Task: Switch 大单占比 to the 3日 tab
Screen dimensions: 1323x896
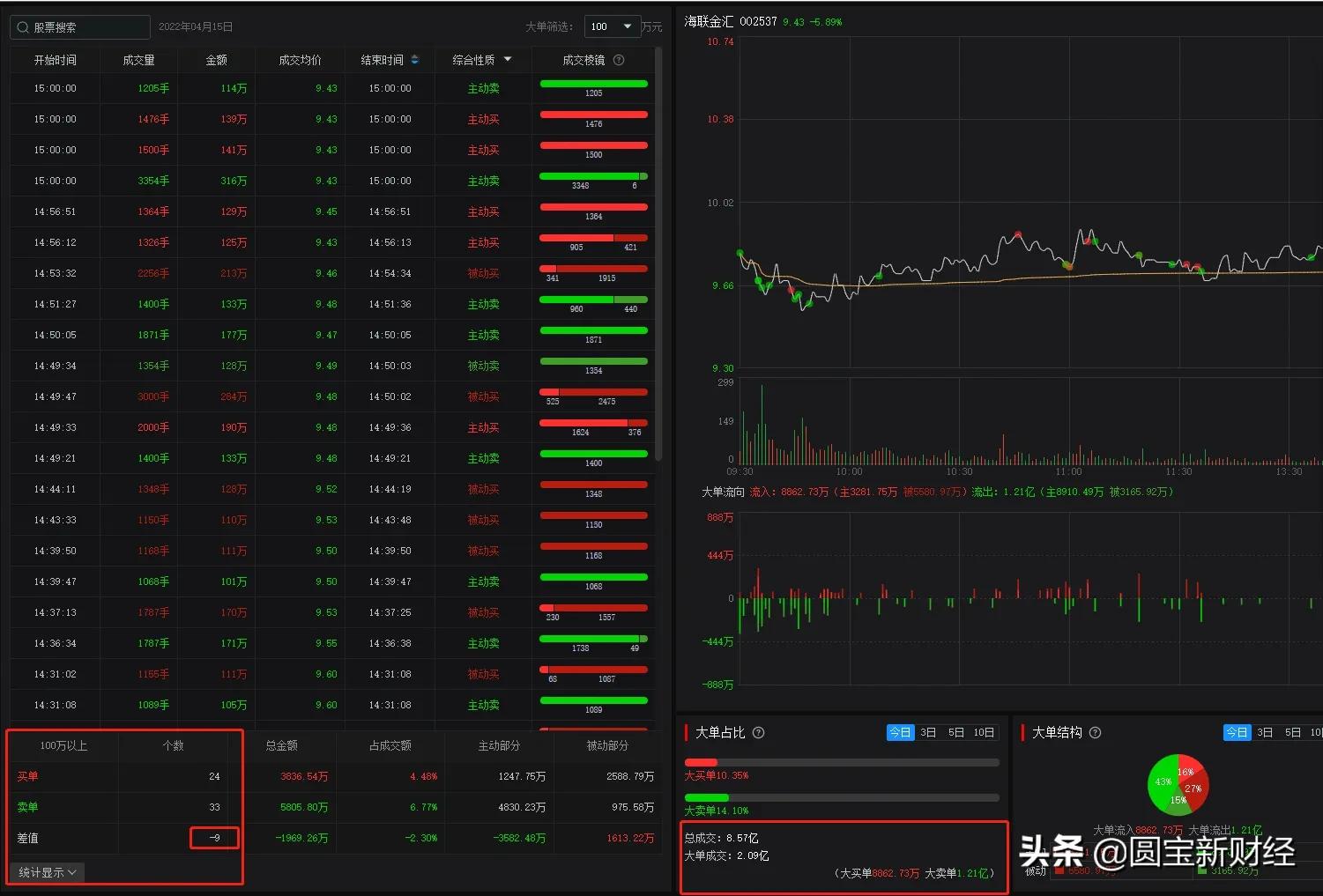Action: point(928,733)
